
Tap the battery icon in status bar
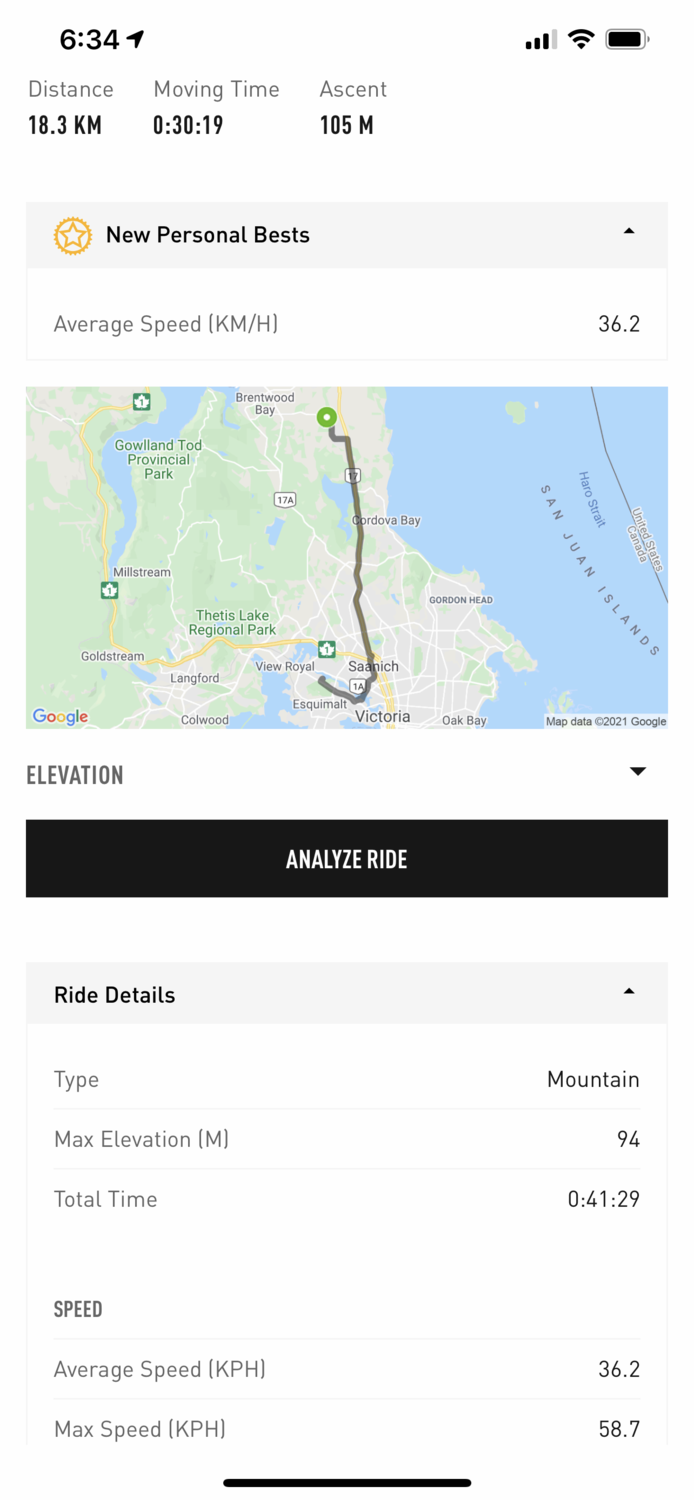[x=627, y=40]
